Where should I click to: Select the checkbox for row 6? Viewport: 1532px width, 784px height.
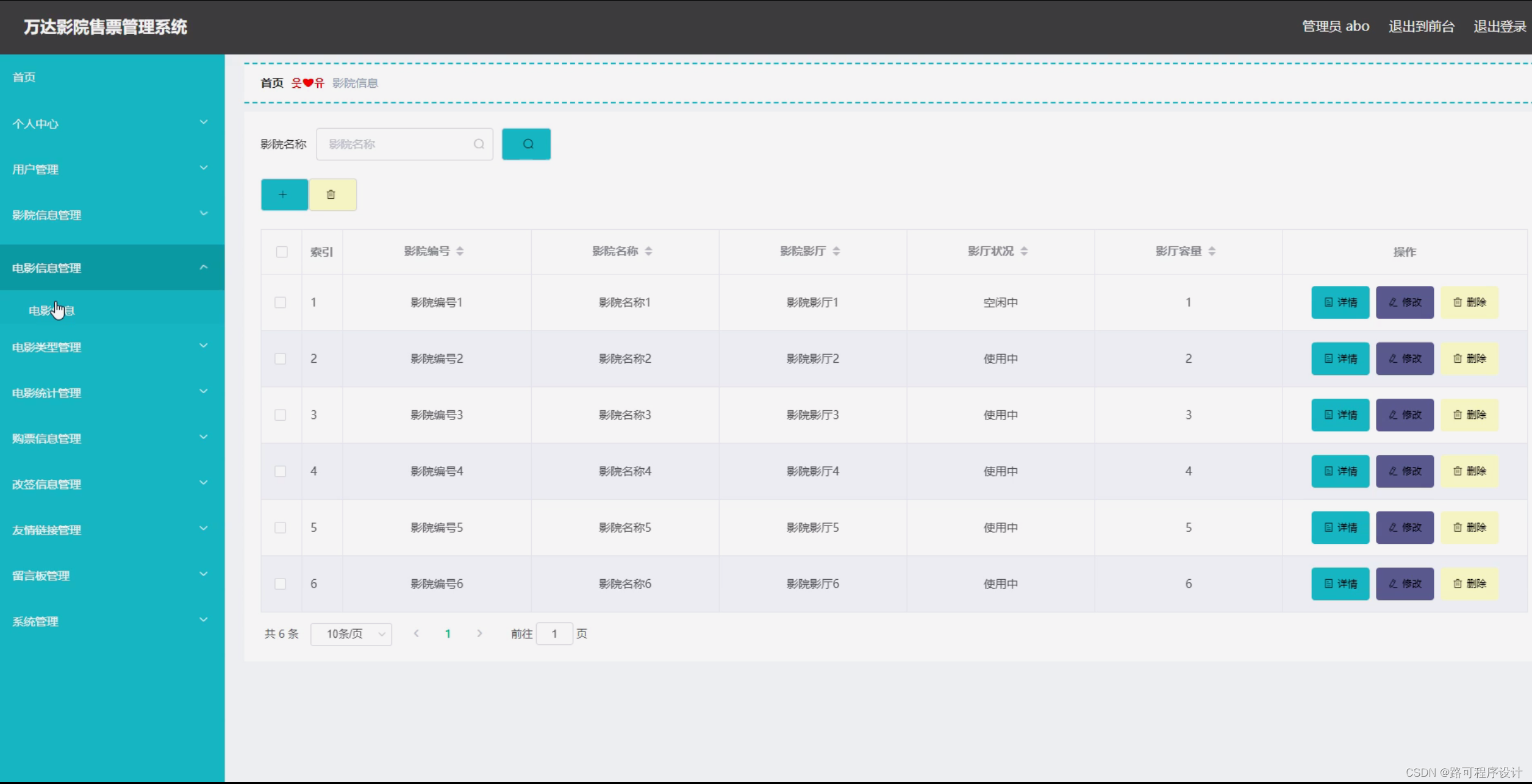click(x=280, y=584)
